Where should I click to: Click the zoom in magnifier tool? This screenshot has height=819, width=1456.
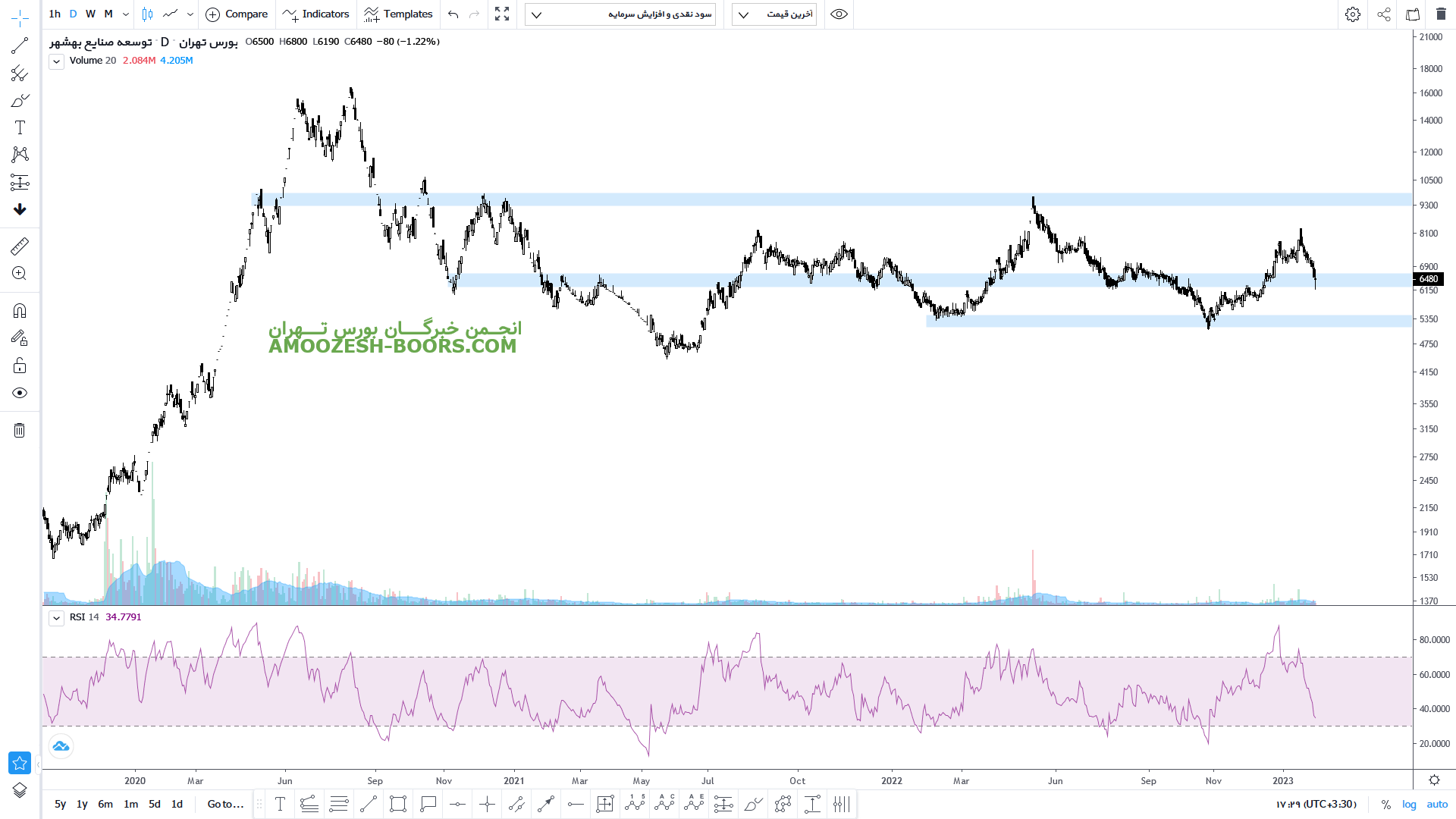click(x=20, y=274)
